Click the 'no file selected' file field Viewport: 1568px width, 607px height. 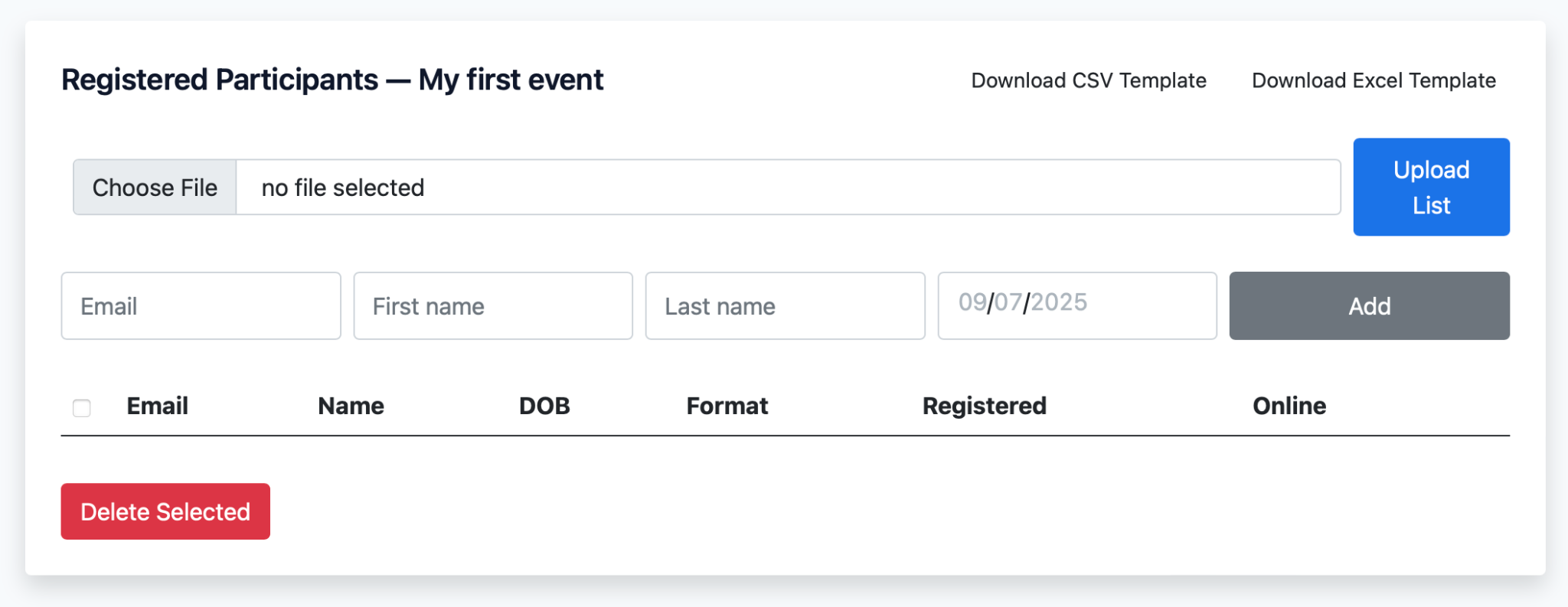[x=787, y=188]
